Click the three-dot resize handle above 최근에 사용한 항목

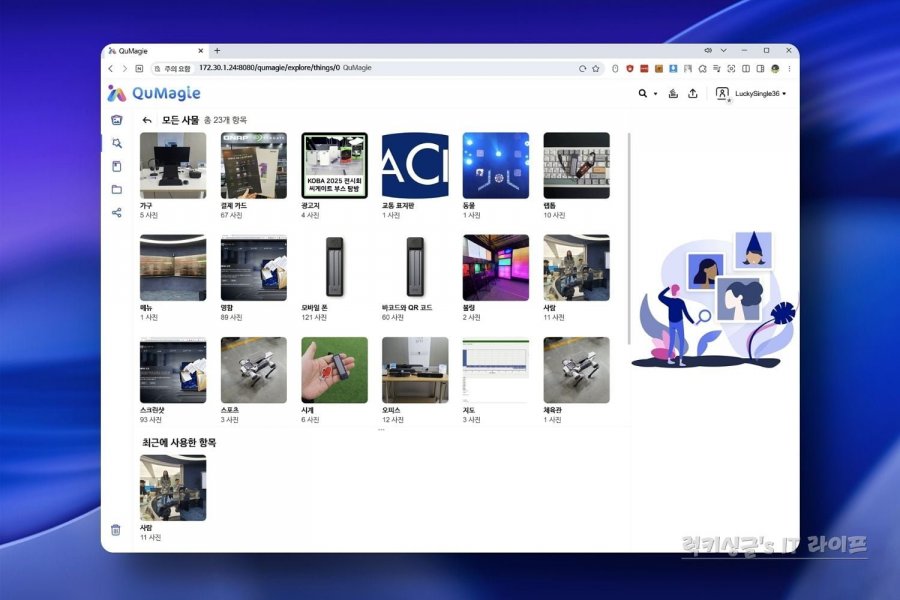381,429
